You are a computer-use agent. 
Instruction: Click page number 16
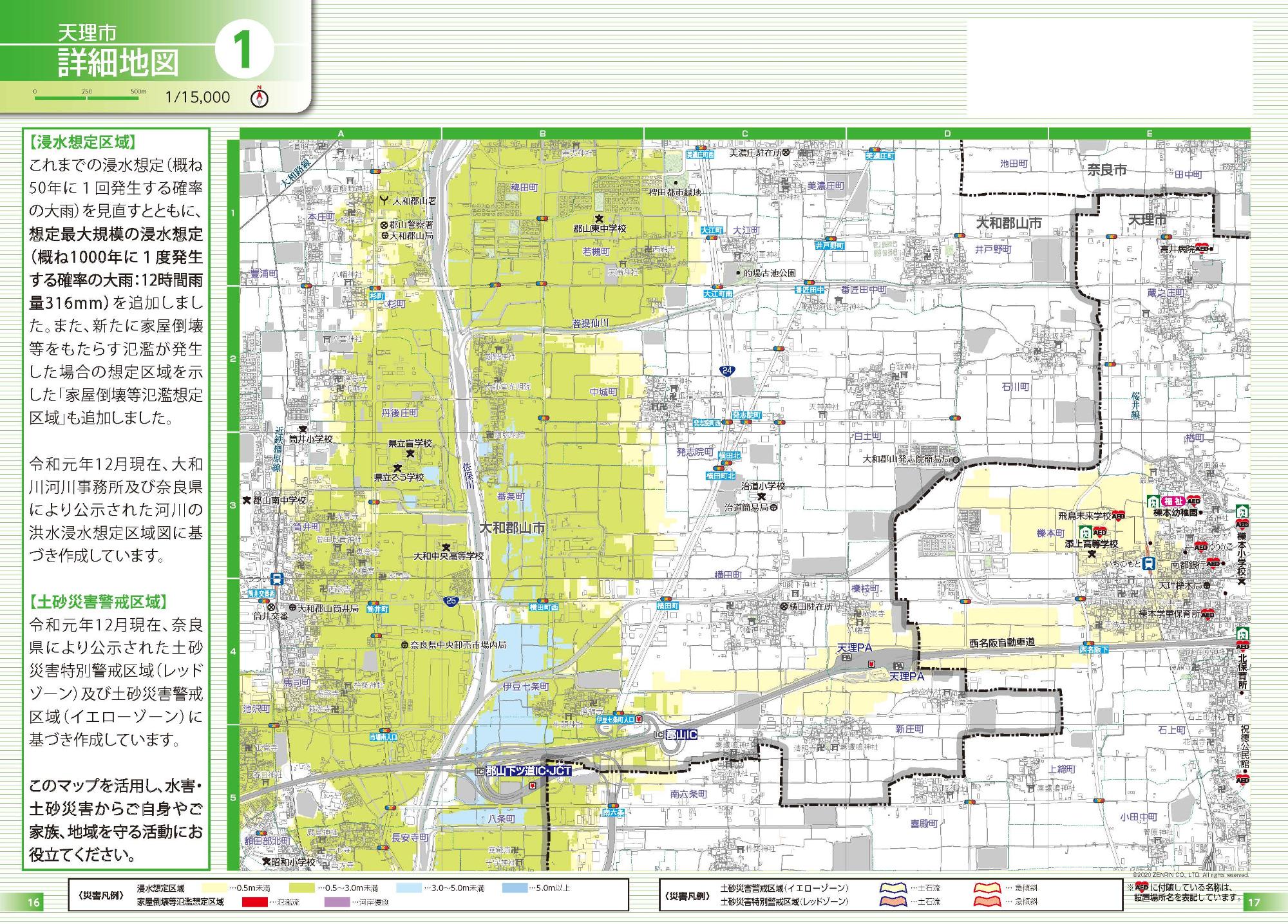pos(33,903)
